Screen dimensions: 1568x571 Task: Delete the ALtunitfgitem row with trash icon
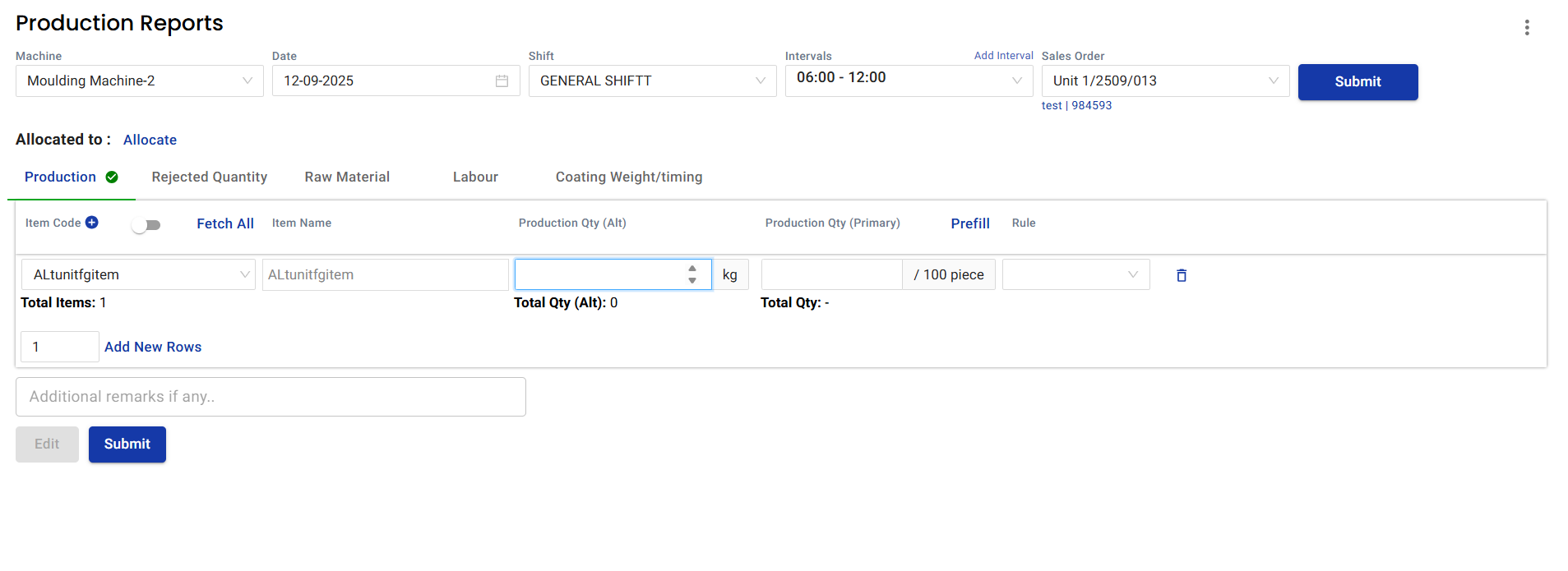tap(1181, 275)
